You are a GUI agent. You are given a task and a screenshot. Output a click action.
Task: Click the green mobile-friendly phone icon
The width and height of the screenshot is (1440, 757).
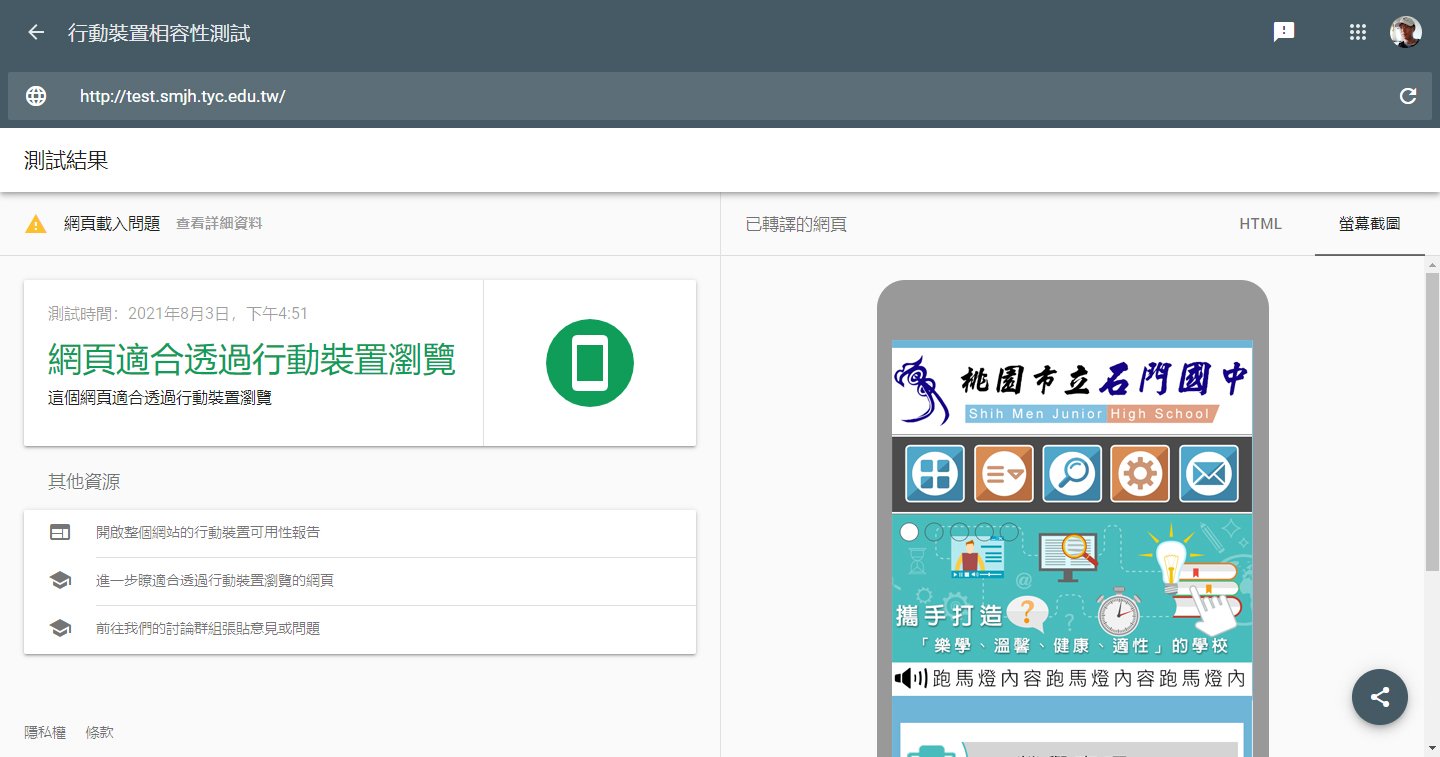(590, 363)
